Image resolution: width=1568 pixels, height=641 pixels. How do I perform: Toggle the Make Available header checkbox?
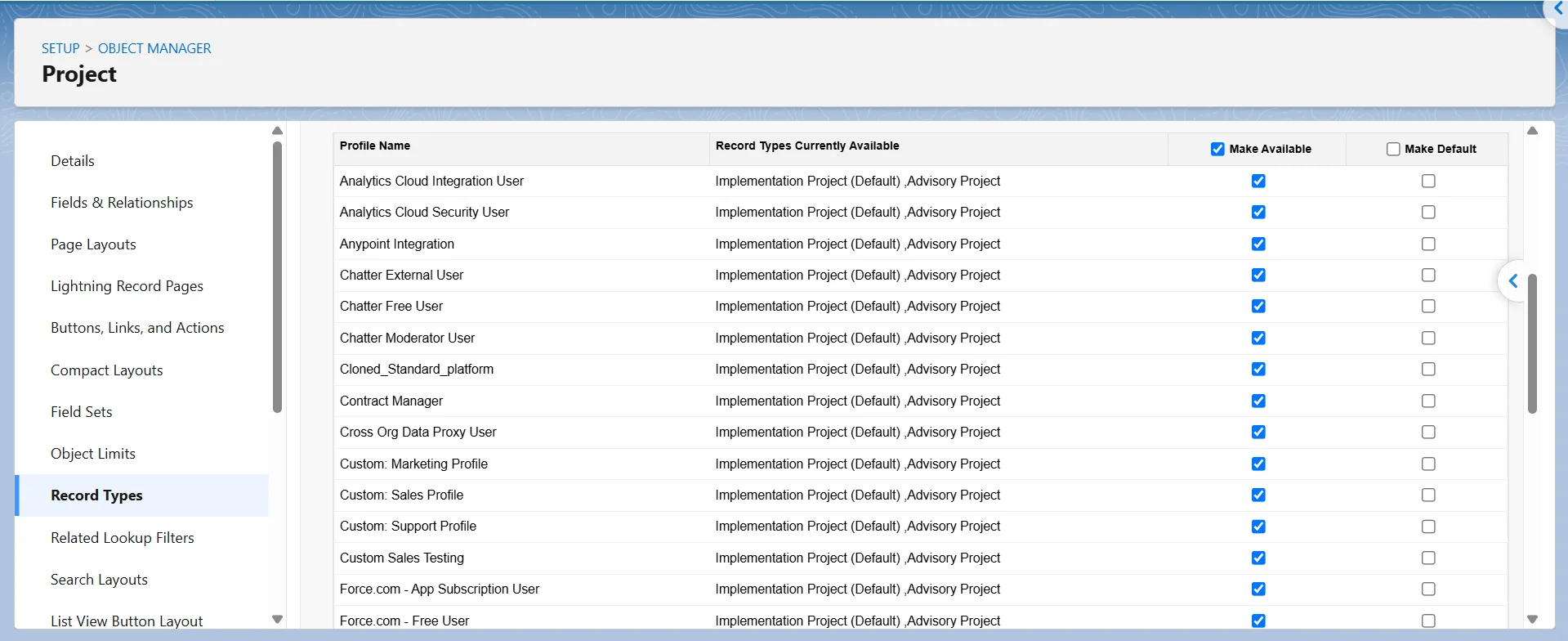1217,149
